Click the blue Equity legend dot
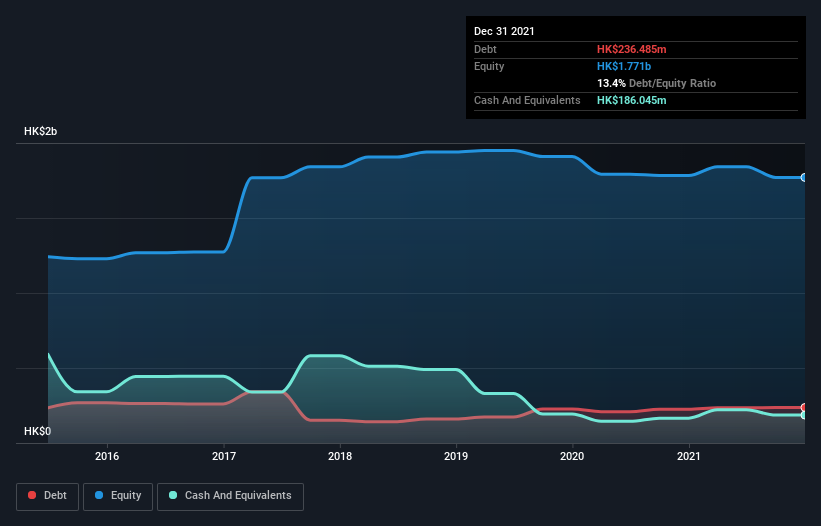 click(99, 495)
